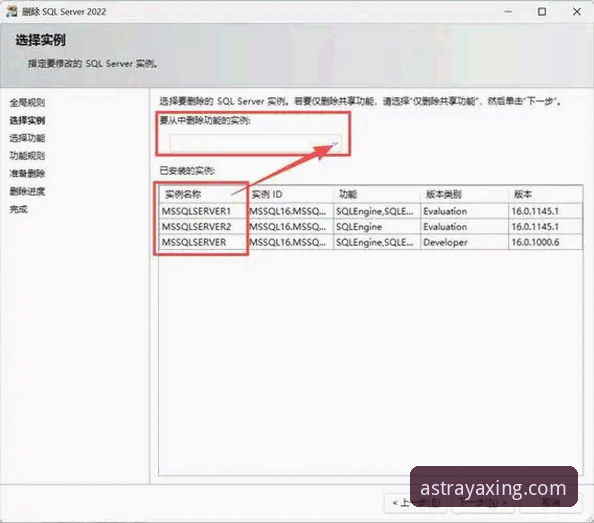
Task: Select the MSSQLSERVER instance name cell
Action: (x=203, y=242)
